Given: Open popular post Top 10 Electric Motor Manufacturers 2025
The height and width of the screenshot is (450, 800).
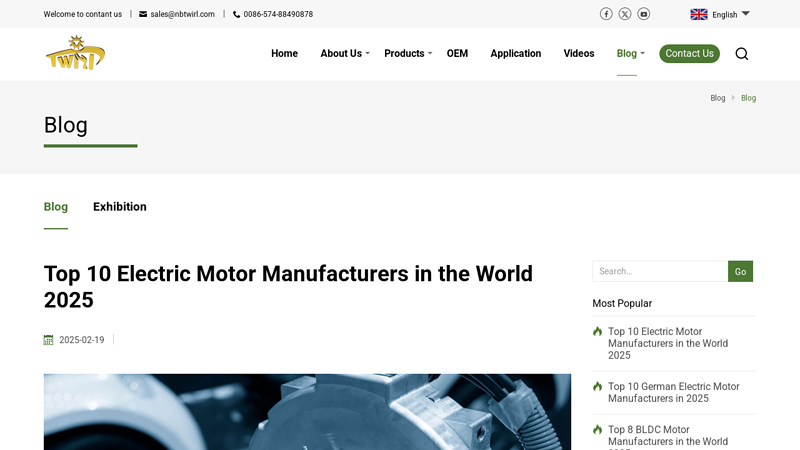Looking at the screenshot, I should point(668,343).
